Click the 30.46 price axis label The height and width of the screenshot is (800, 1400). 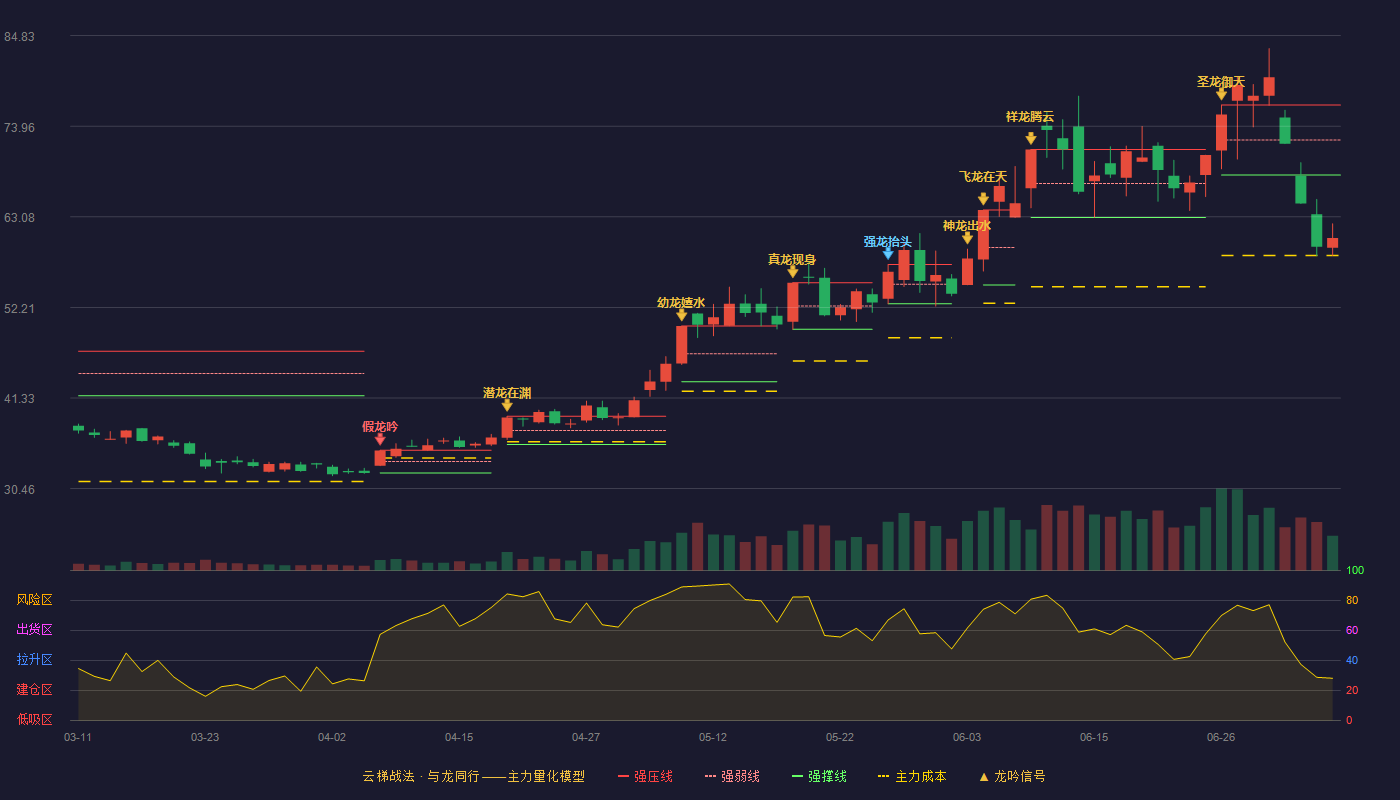pos(19,490)
